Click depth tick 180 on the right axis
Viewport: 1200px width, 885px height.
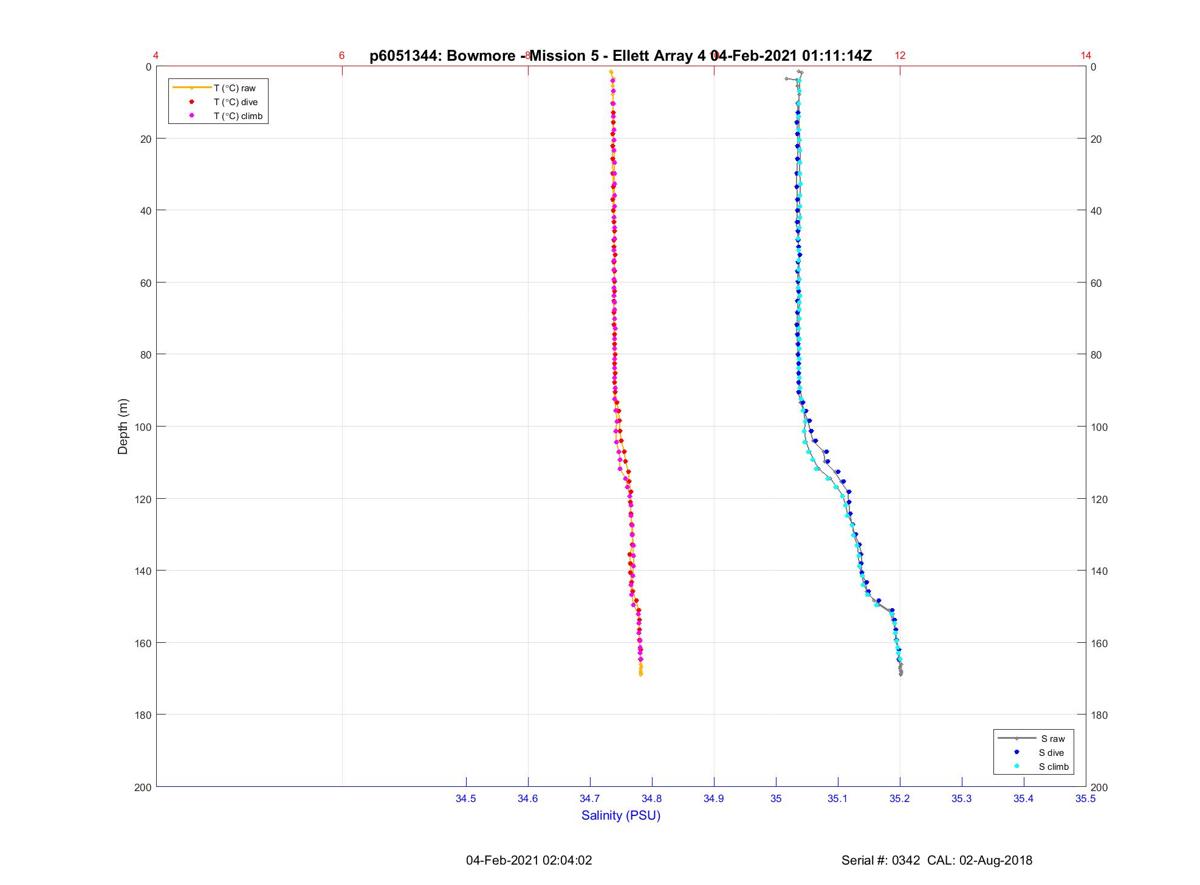1100,715
